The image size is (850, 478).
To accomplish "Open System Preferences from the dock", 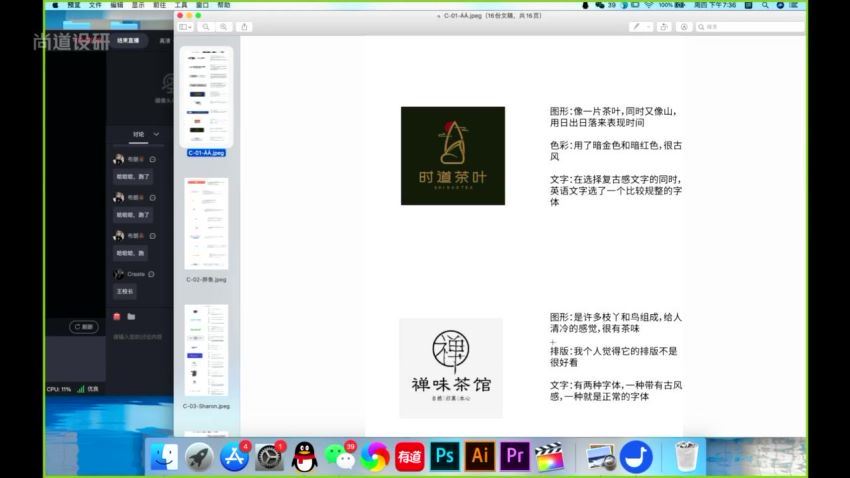I will 269,456.
